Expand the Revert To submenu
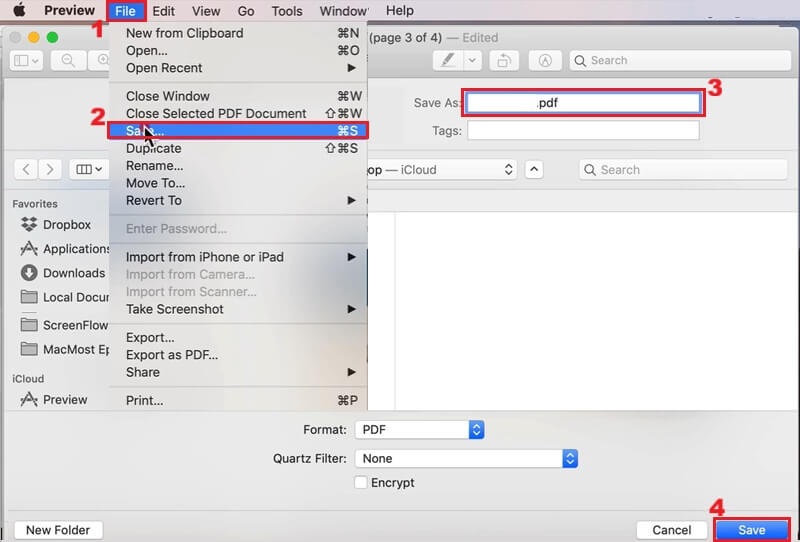 [238, 200]
